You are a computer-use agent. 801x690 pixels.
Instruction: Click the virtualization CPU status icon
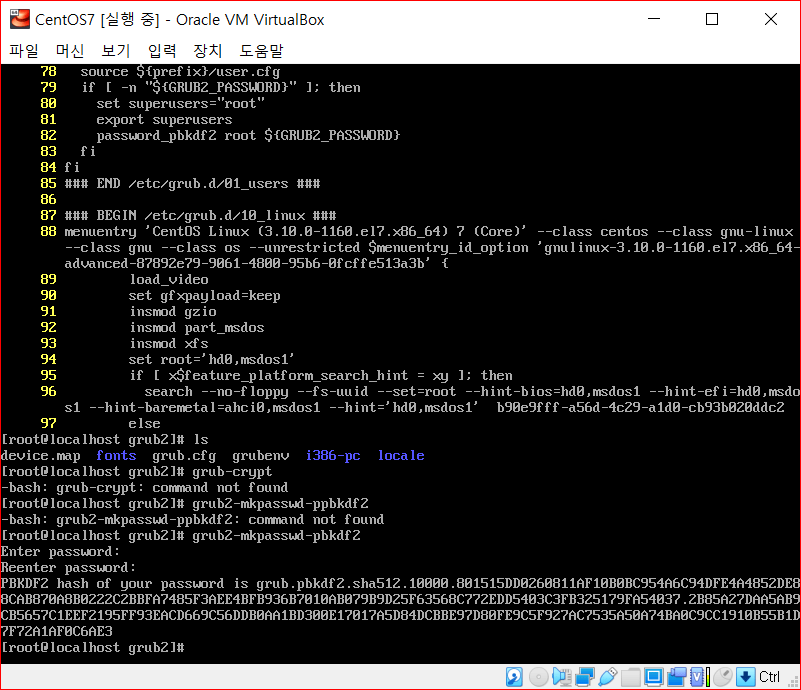tap(699, 677)
